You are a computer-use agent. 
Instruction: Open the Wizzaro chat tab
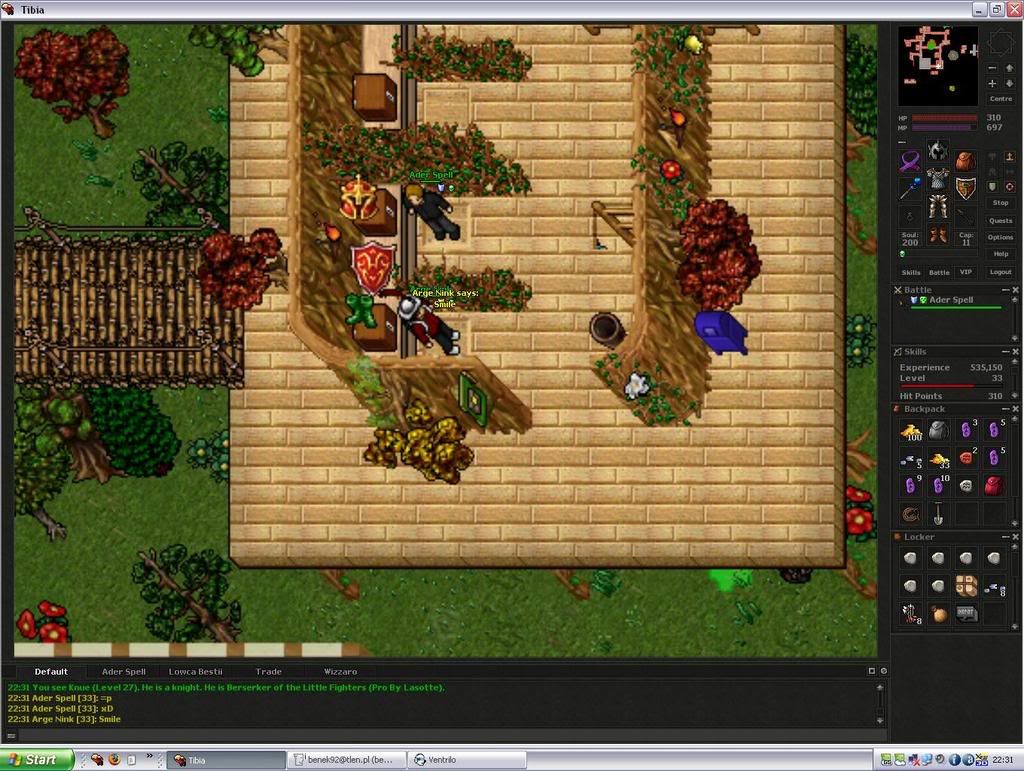(x=340, y=672)
